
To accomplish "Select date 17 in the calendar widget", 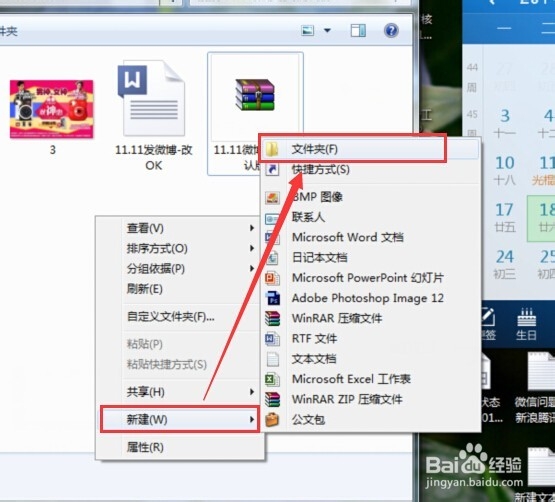I will click(x=505, y=217).
